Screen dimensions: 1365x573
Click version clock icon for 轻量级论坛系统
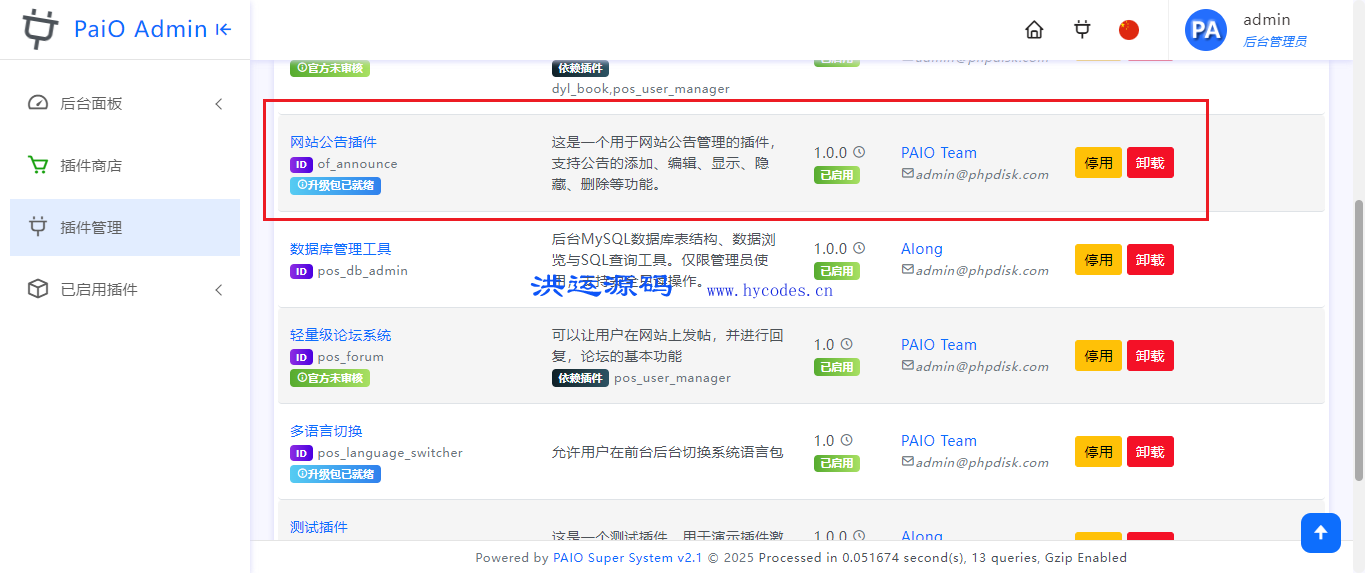pos(846,344)
